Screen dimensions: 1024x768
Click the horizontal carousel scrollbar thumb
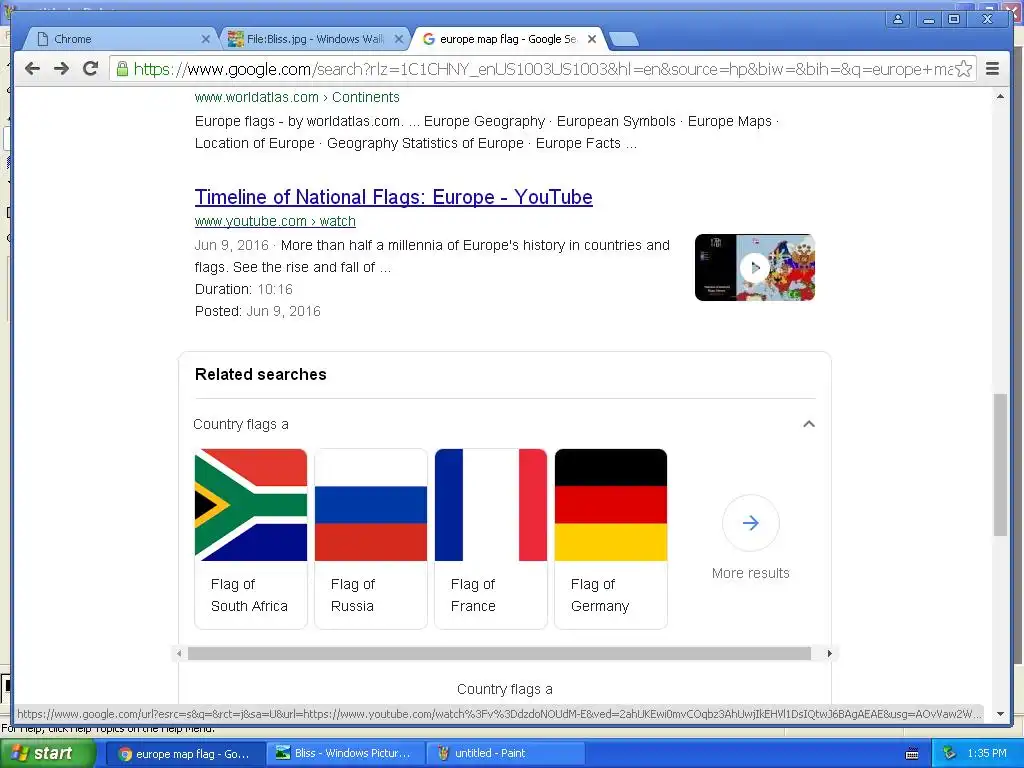tap(499, 654)
